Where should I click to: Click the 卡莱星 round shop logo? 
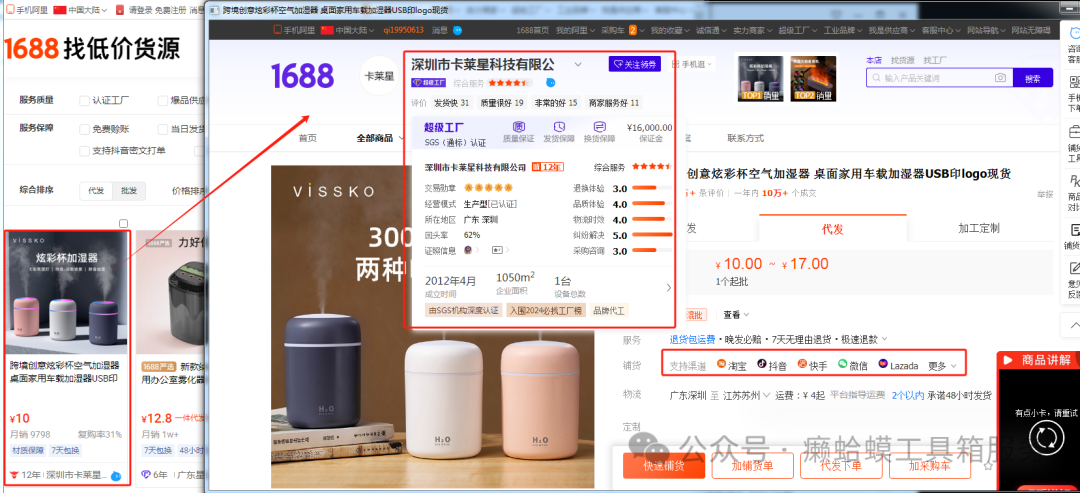(380, 76)
